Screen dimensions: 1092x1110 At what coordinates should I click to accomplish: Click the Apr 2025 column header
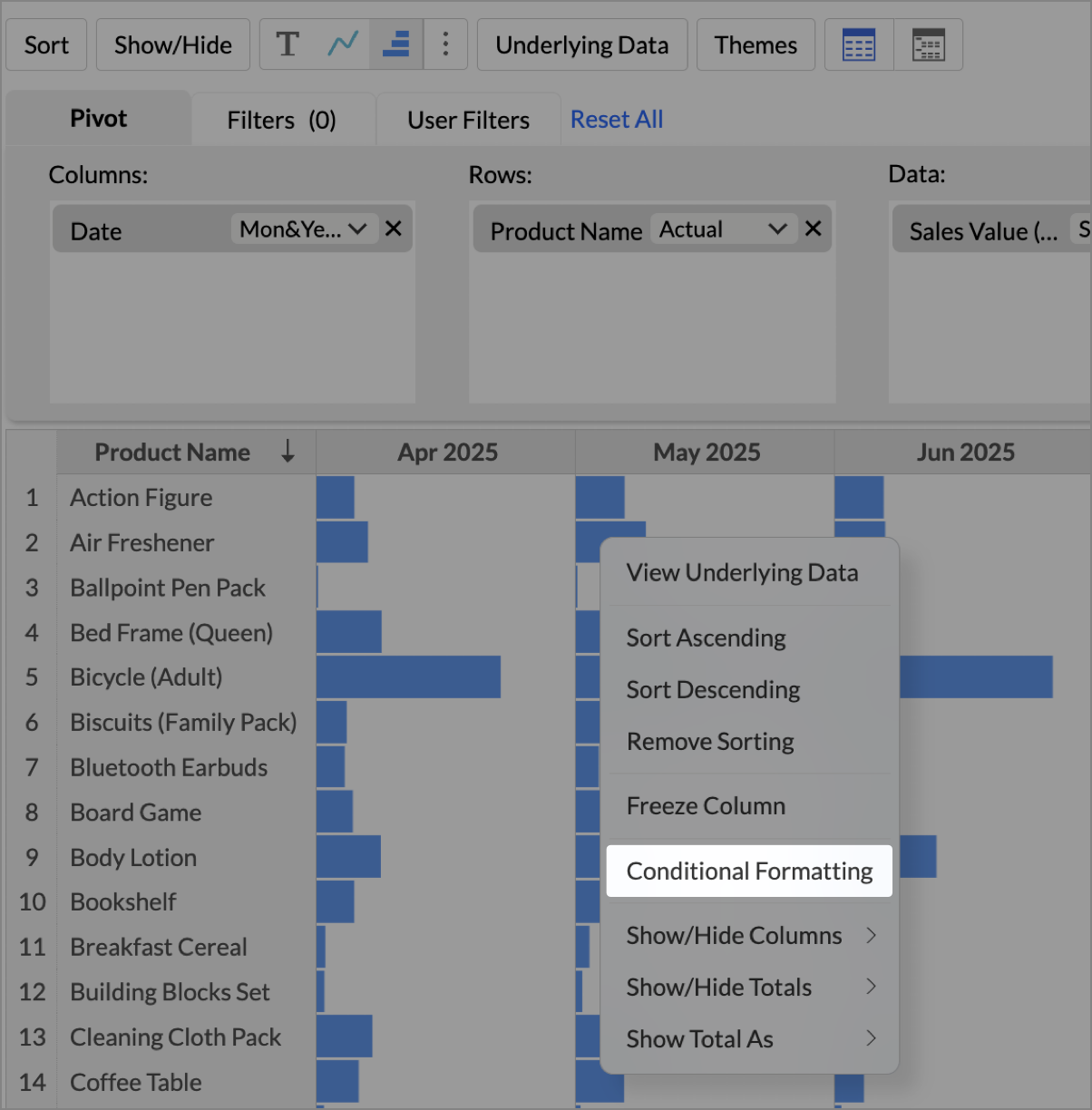coord(447,452)
